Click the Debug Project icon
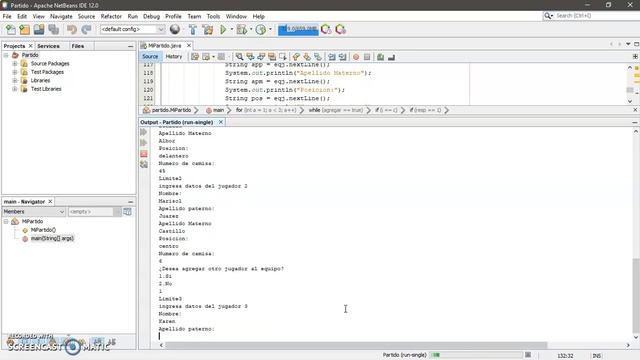 point(242,29)
